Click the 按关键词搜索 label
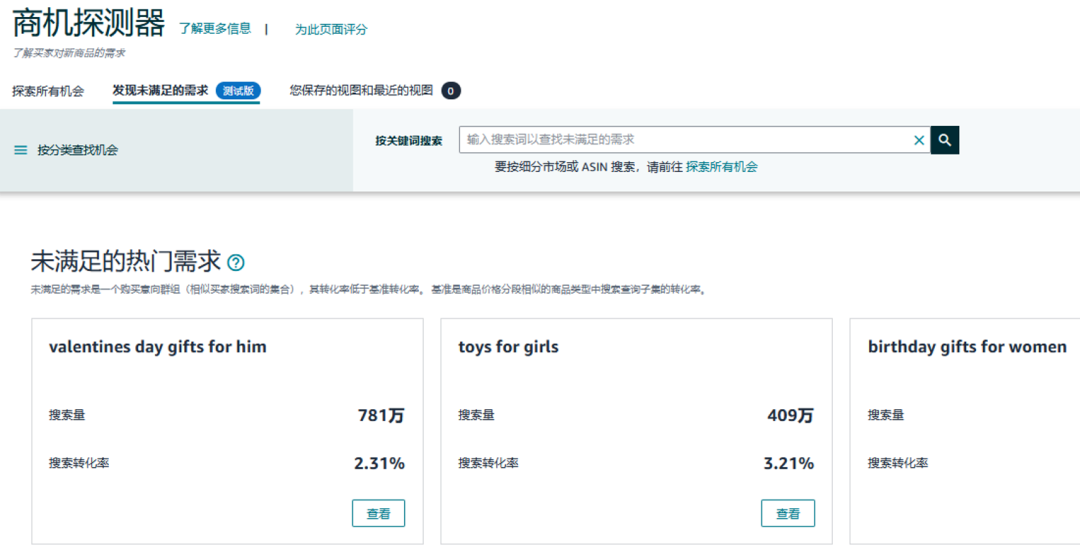The image size is (1080, 552). click(x=408, y=141)
